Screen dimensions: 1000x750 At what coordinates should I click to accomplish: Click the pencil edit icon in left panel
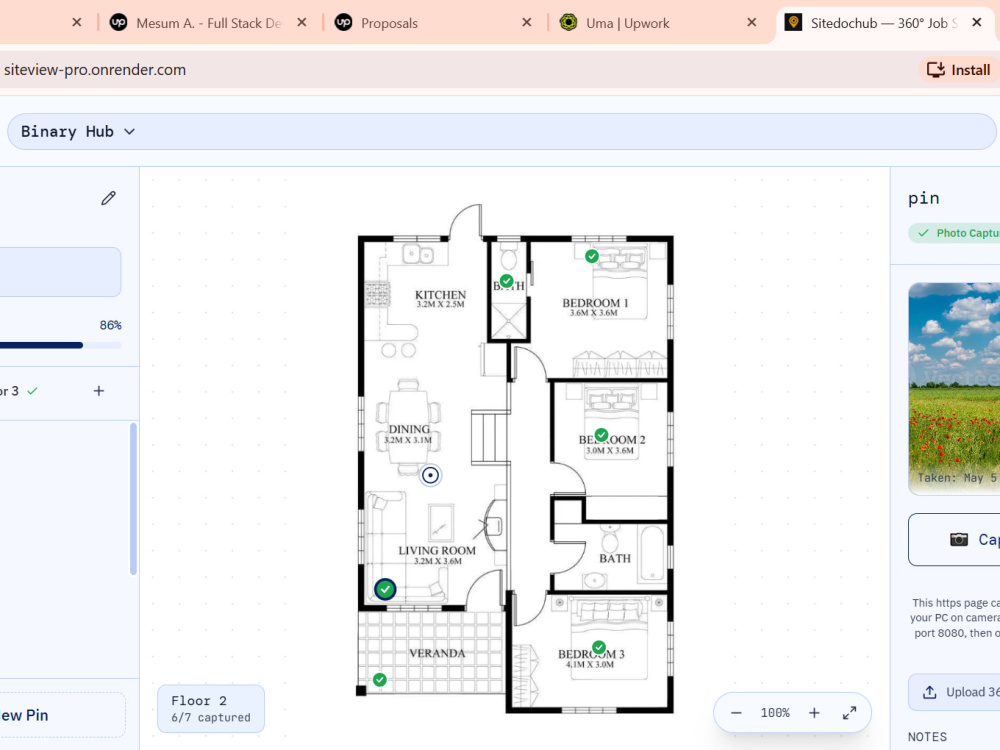tap(108, 198)
